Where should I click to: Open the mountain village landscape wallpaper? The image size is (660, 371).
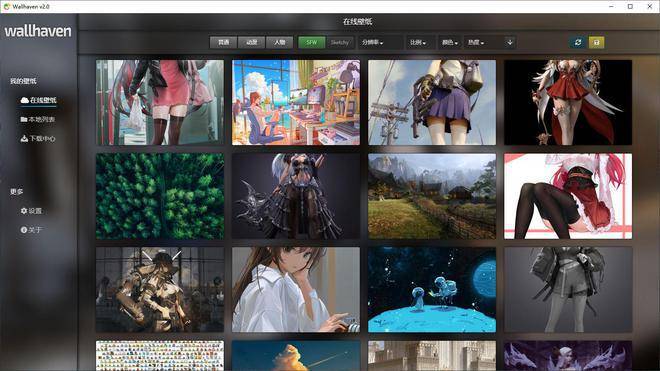(432, 196)
